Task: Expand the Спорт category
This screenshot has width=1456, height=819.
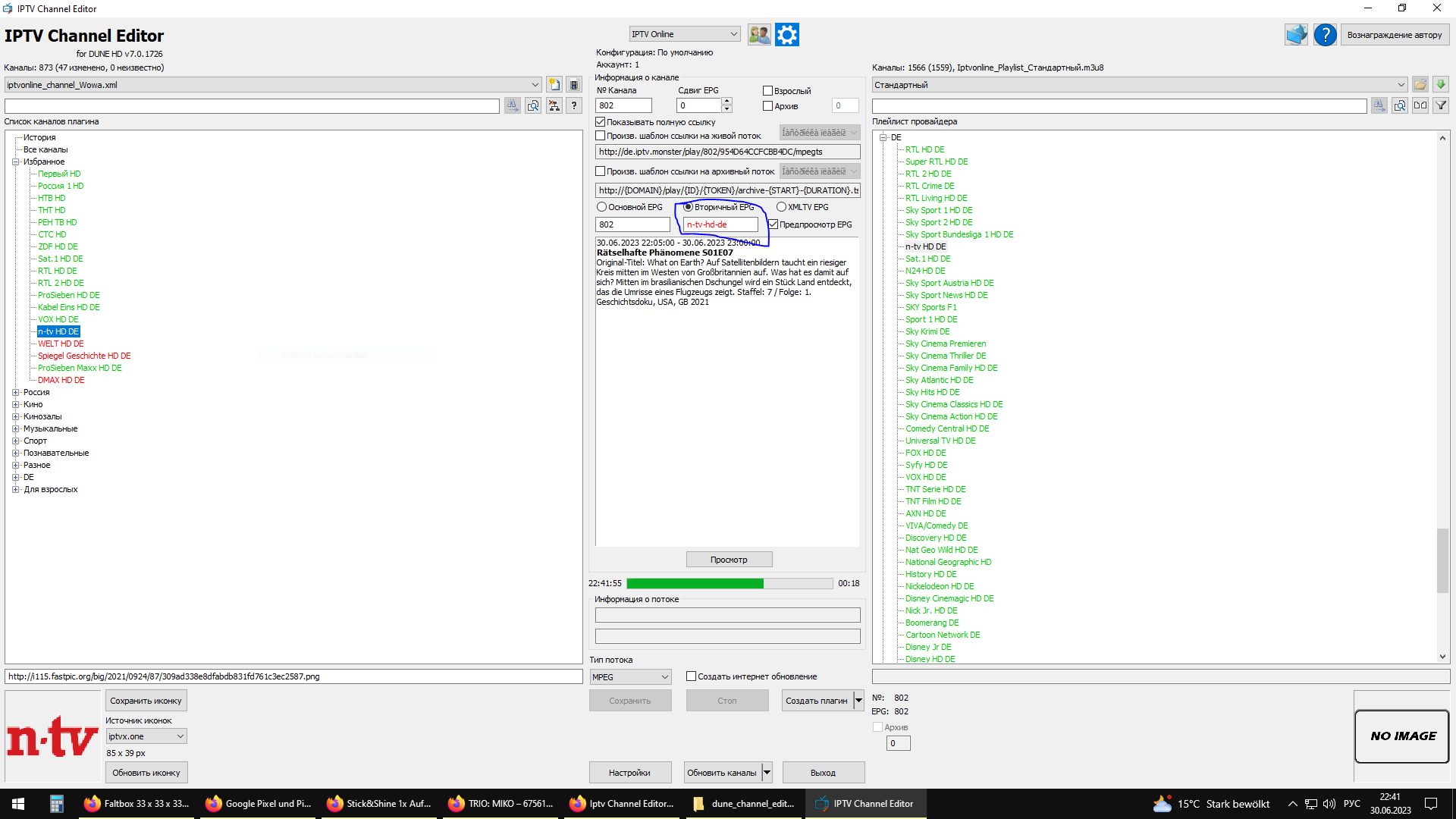Action: (x=15, y=441)
